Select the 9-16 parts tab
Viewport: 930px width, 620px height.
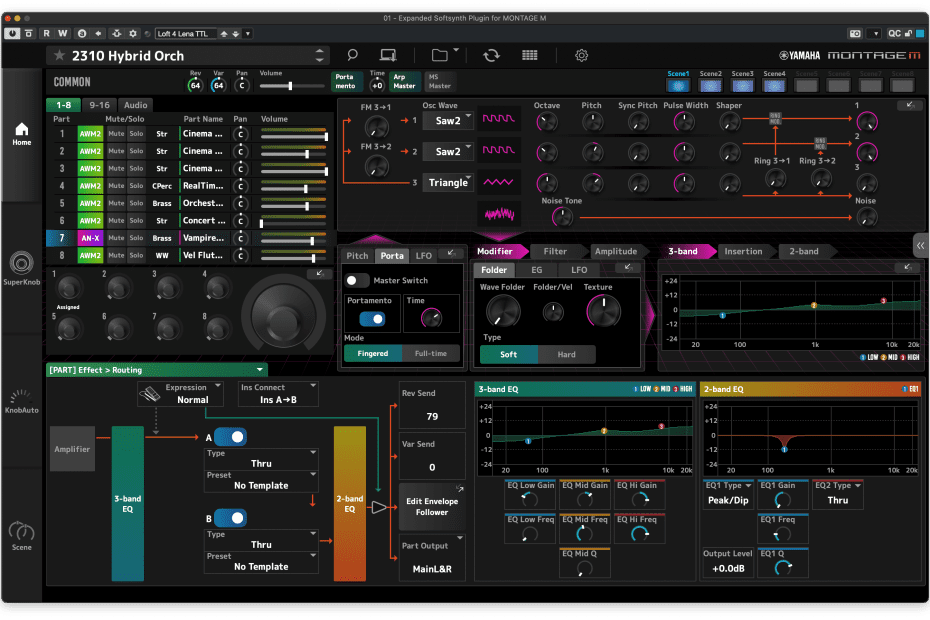coord(99,104)
